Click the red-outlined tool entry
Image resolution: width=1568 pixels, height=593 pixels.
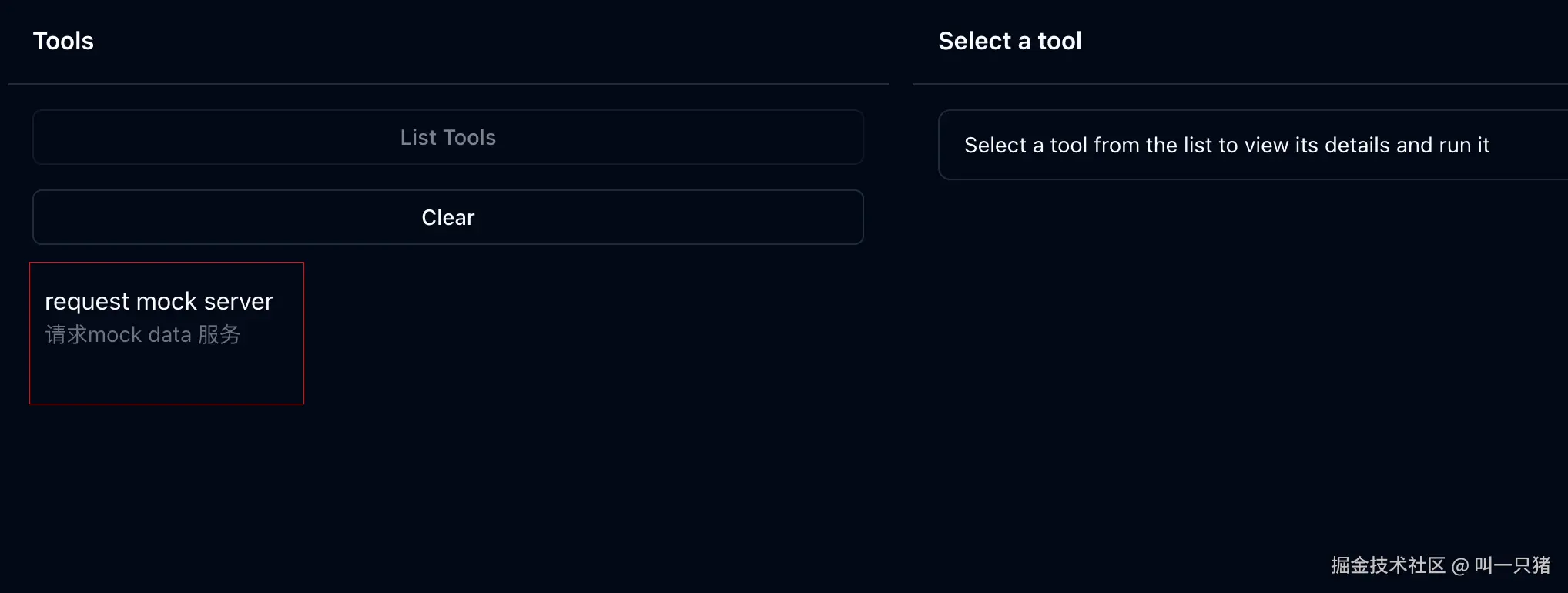coord(166,332)
